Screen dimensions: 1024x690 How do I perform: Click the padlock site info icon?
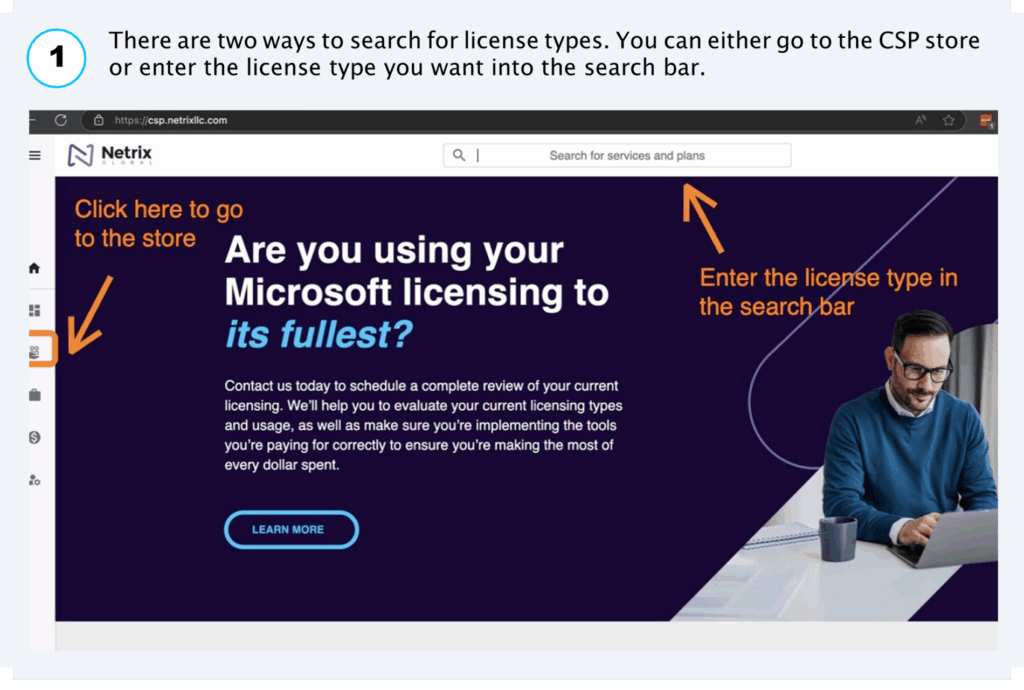coord(99,120)
